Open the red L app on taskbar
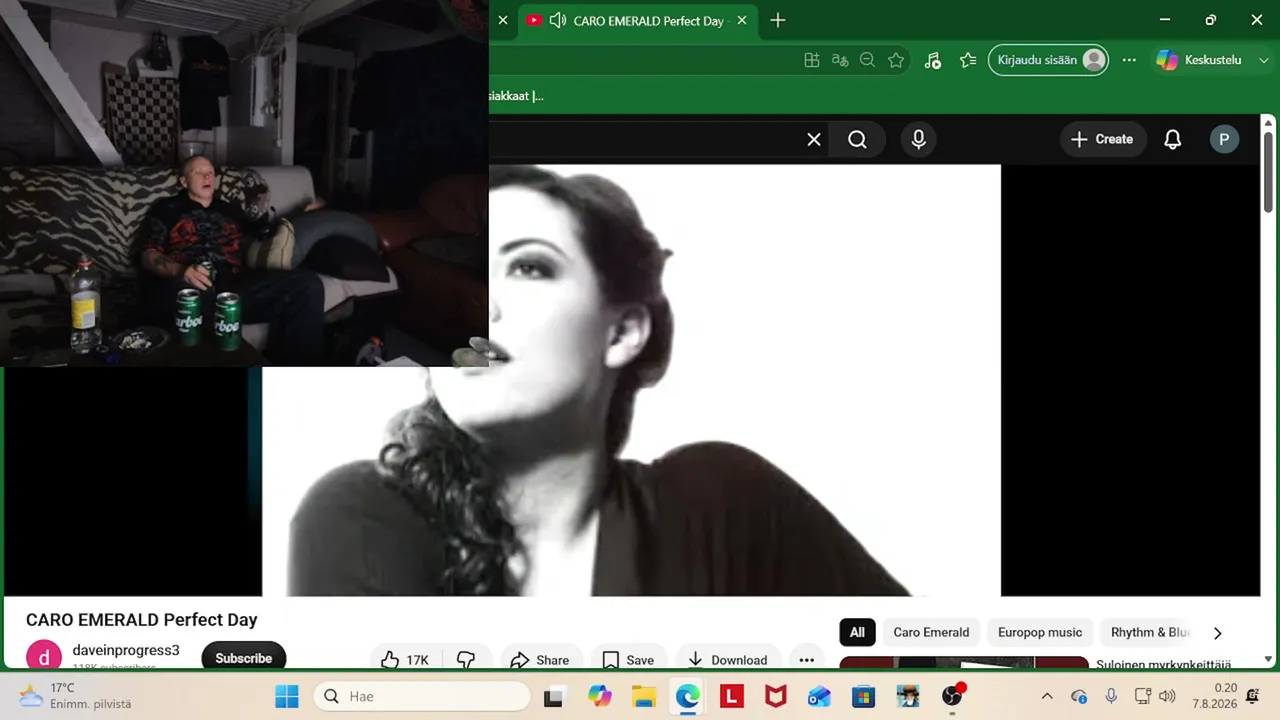The image size is (1280, 720). coord(732,696)
